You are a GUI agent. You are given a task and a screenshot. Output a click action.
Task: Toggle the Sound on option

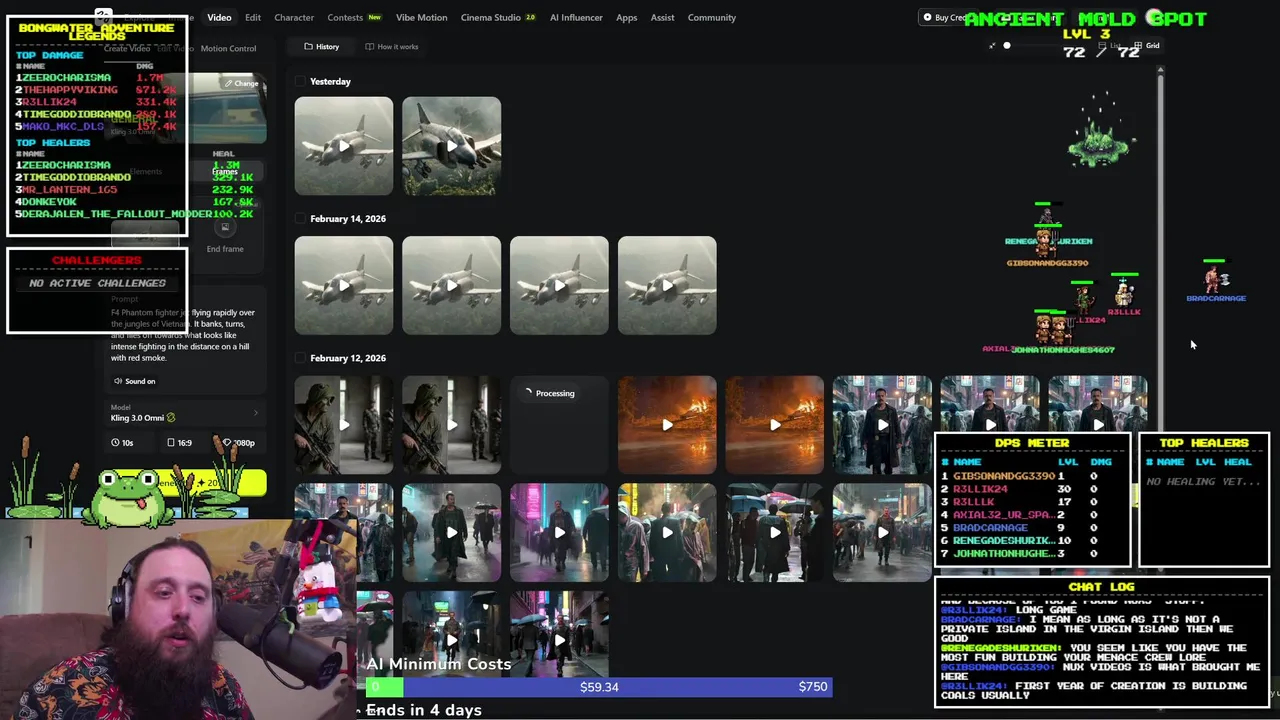(x=135, y=381)
